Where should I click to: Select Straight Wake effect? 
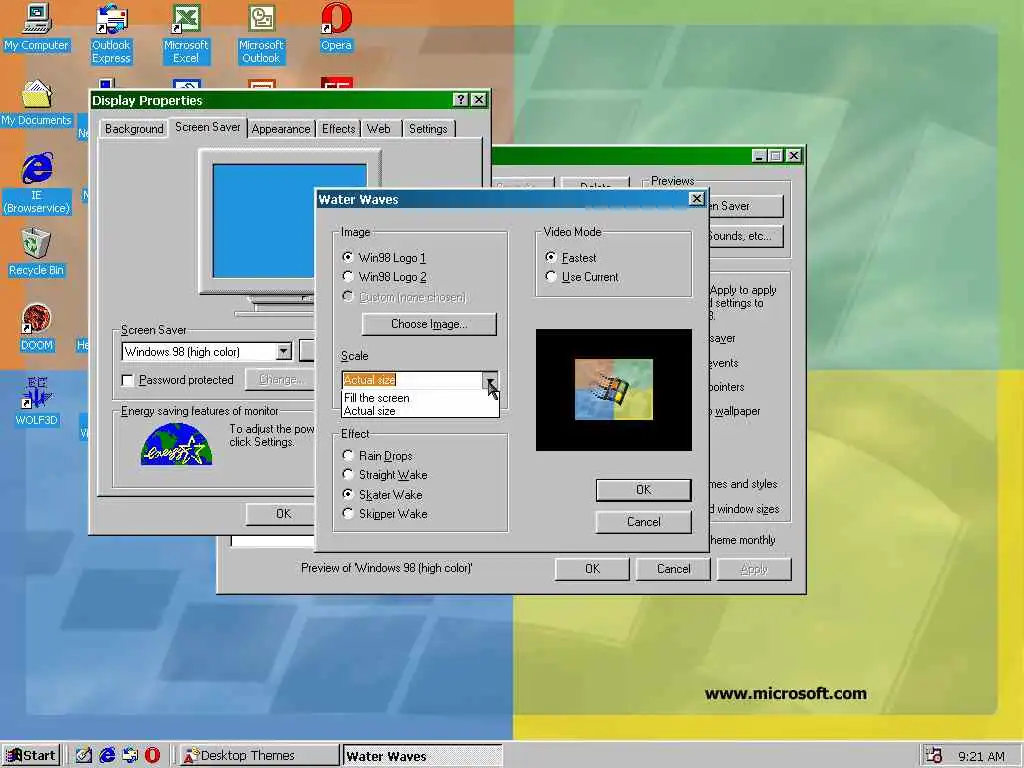pyautogui.click(x=385, y=475)
